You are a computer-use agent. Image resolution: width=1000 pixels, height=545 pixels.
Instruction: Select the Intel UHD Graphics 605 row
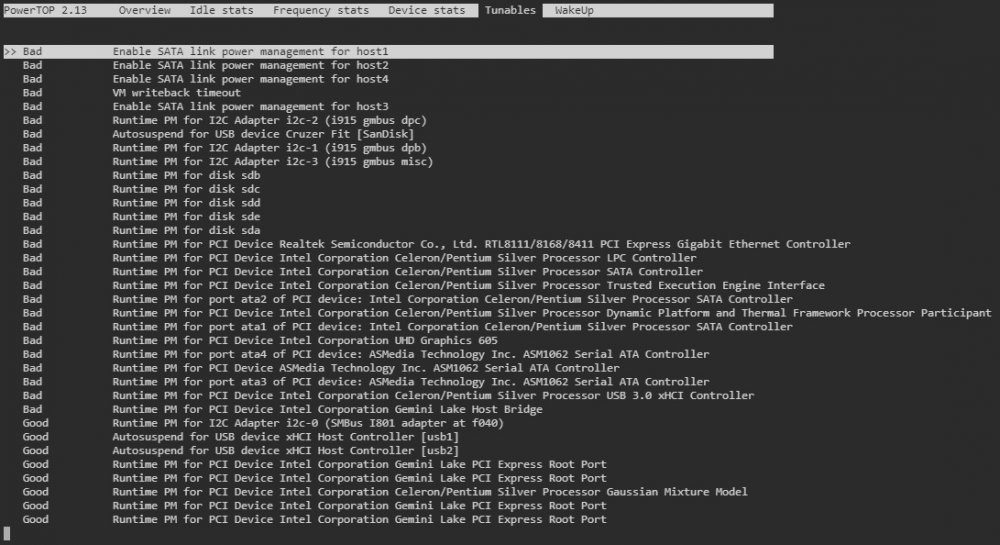coord(260,340)
